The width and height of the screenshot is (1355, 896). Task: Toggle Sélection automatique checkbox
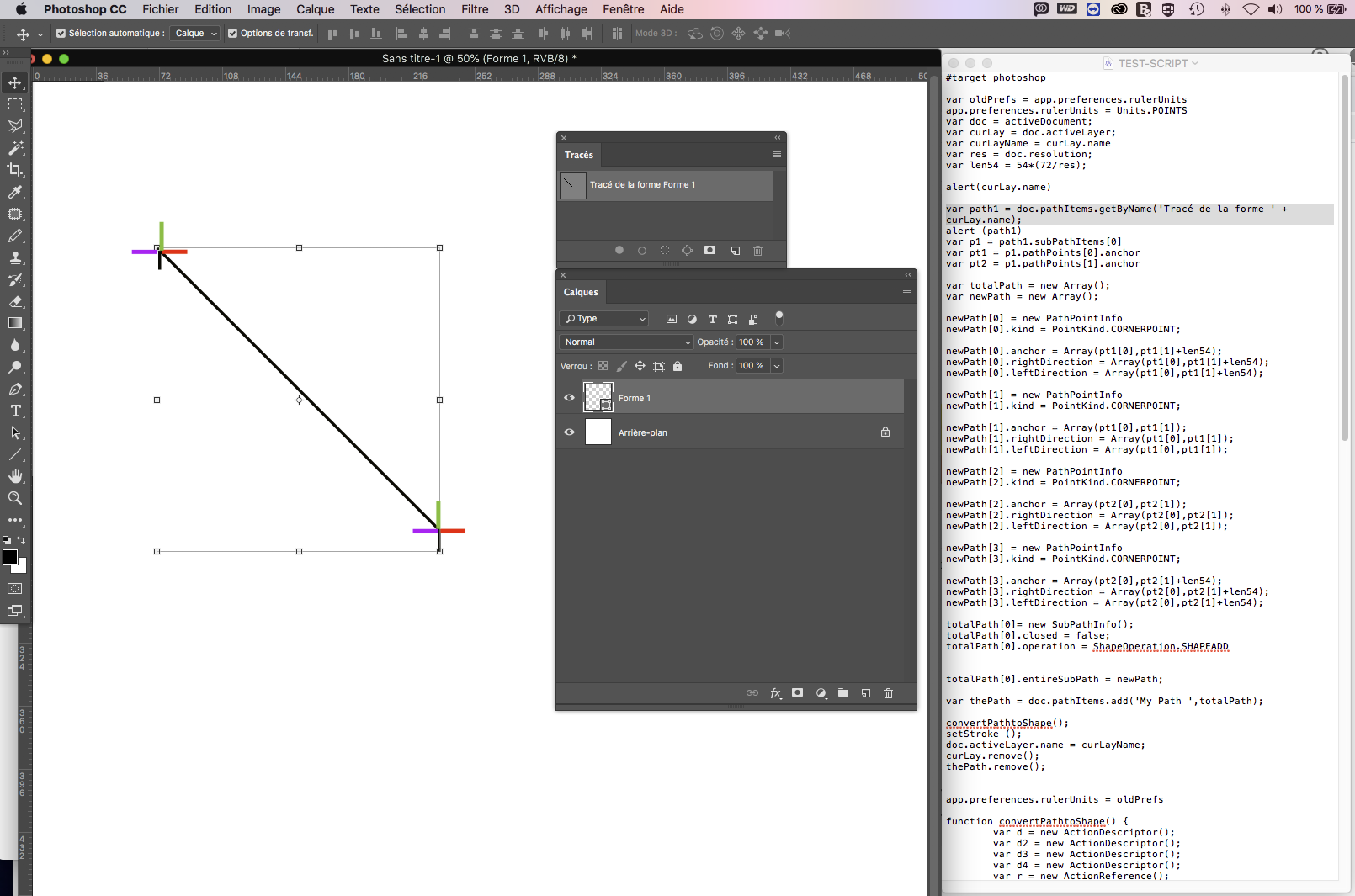[x=61, y=34]
